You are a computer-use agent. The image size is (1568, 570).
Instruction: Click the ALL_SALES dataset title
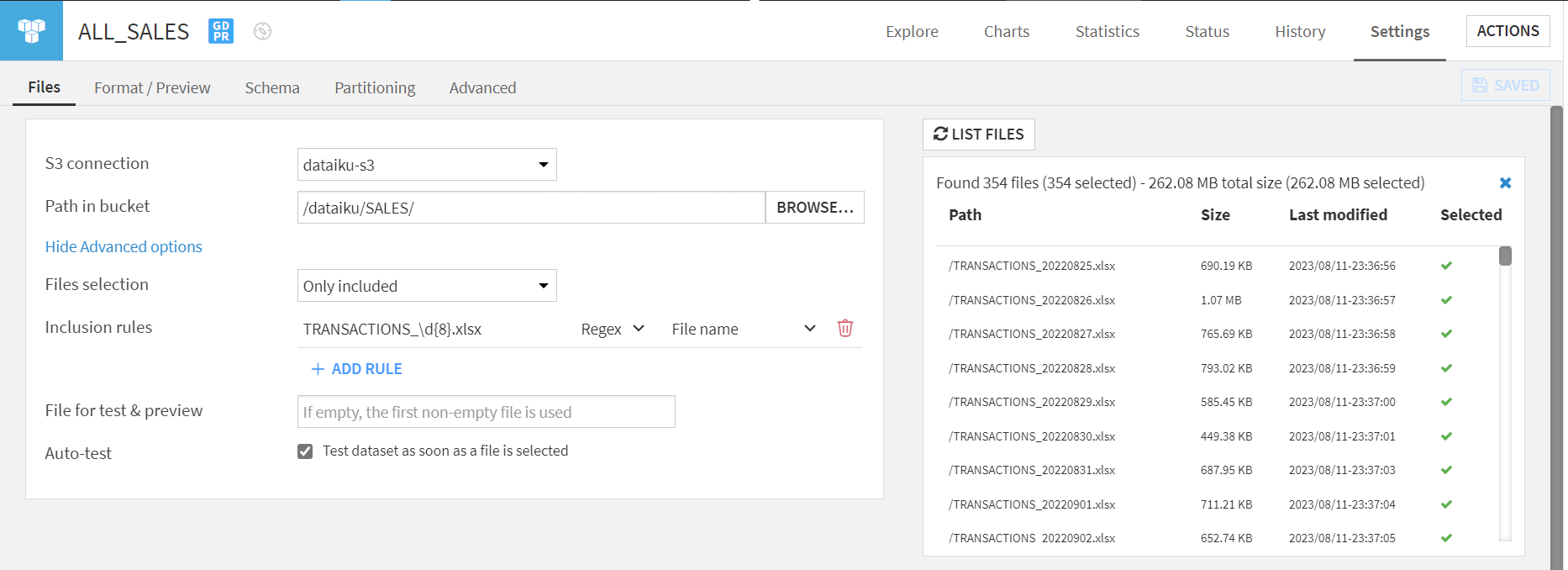coord(134,31)
